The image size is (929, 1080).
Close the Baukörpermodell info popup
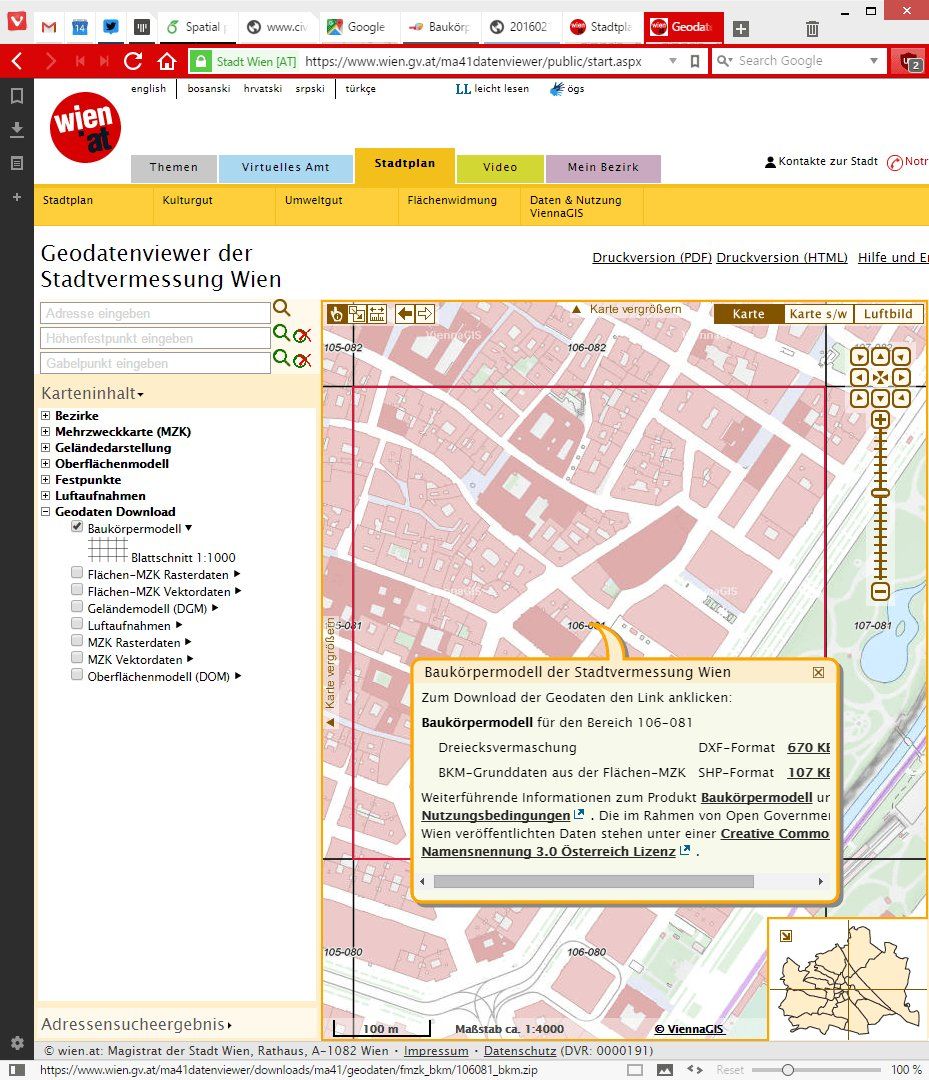click(x=818, y=673)
